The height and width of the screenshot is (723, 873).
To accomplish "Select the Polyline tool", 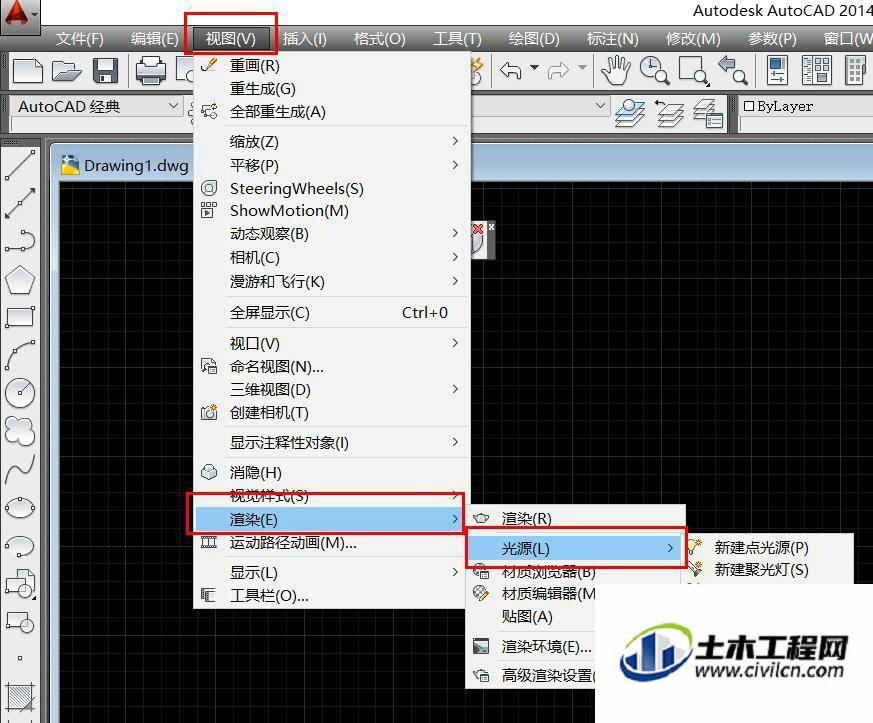I will [20, 240].
